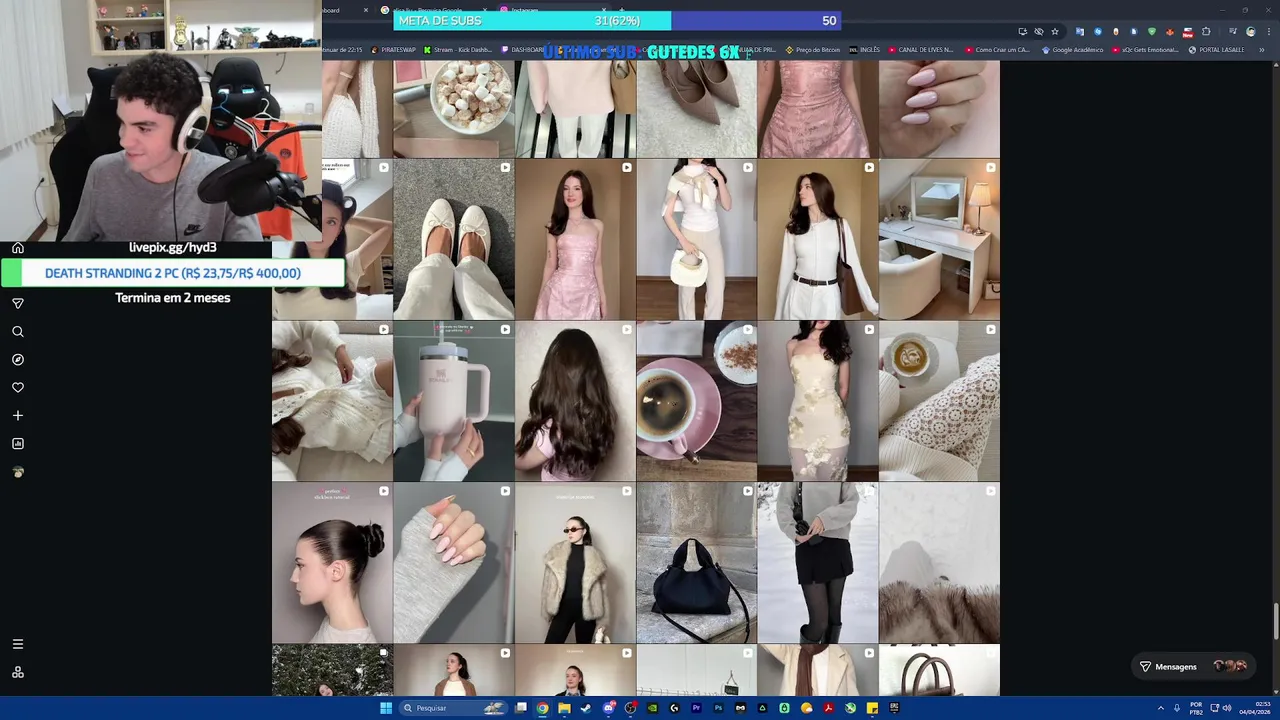Open notifications heart icon in sidebar
The width and height of the screenshot is (1280, 720).
pos(18,387)
